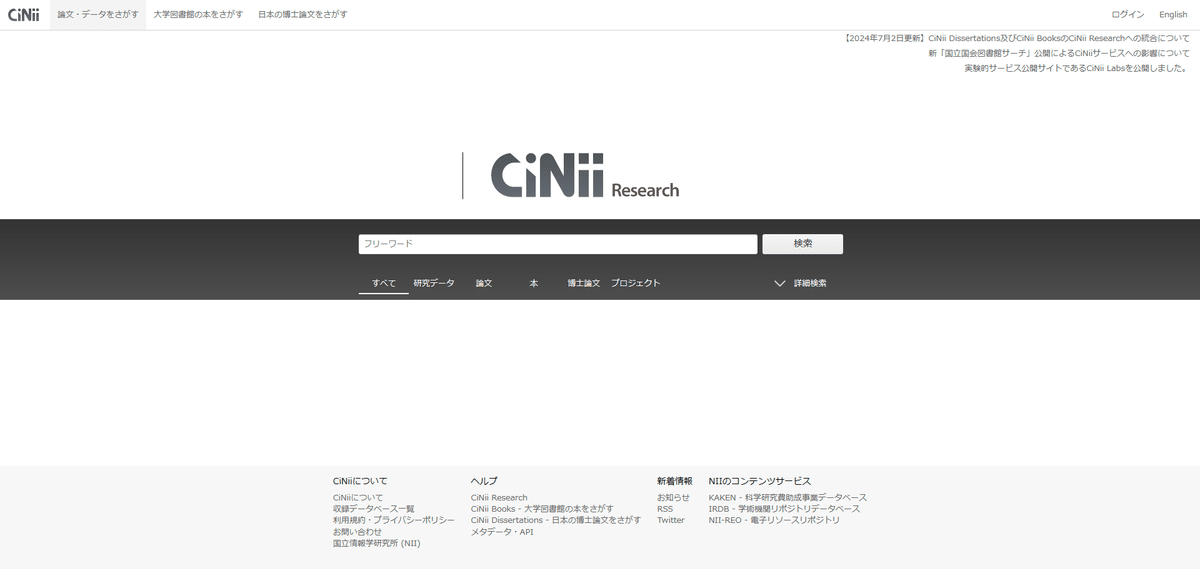
Task: Open footer CiNii Books help link
Action: 542,509
